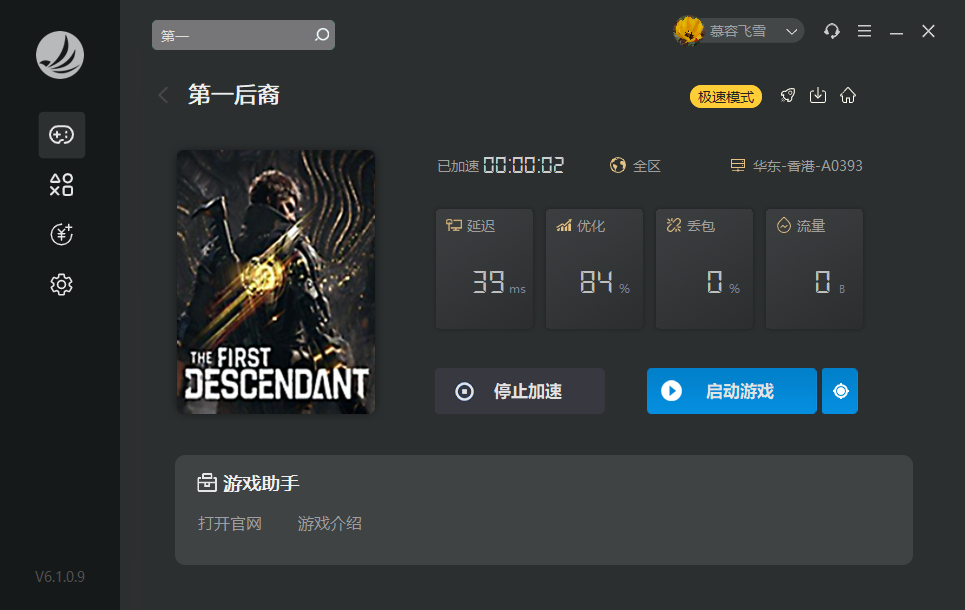Click the 流量 traffic card
This screenshot has height=610, width=965.
(x=814, y=268)
